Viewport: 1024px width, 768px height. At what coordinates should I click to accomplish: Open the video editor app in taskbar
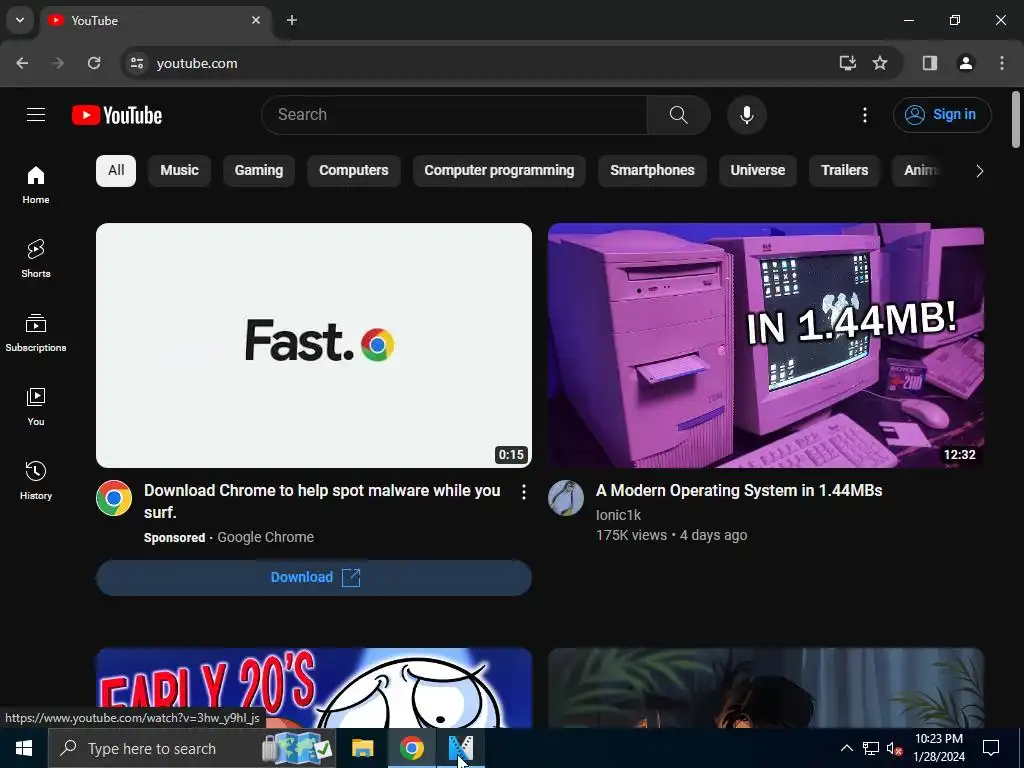coord(460,748)
